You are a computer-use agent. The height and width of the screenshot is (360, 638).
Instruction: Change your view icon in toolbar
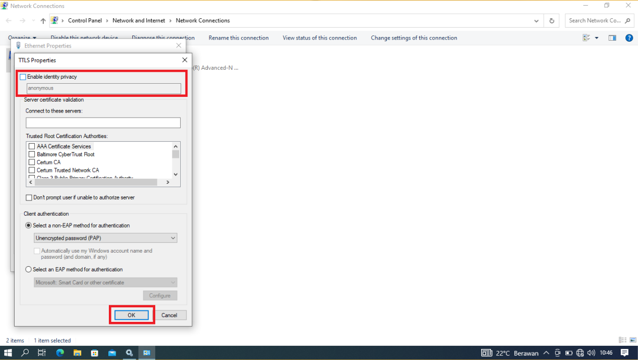click(586, 38)
